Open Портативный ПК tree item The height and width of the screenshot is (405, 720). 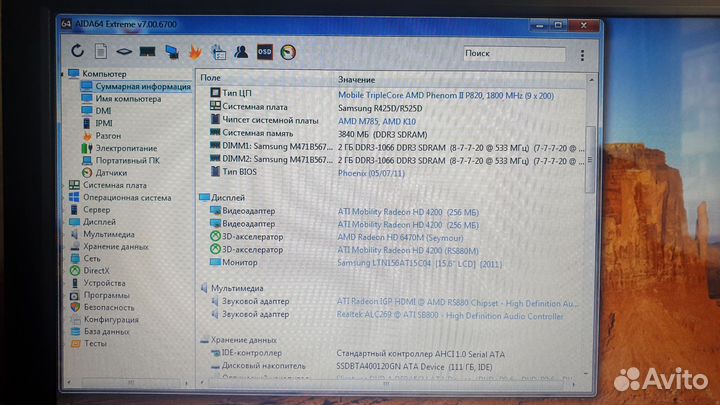(127, 161)
